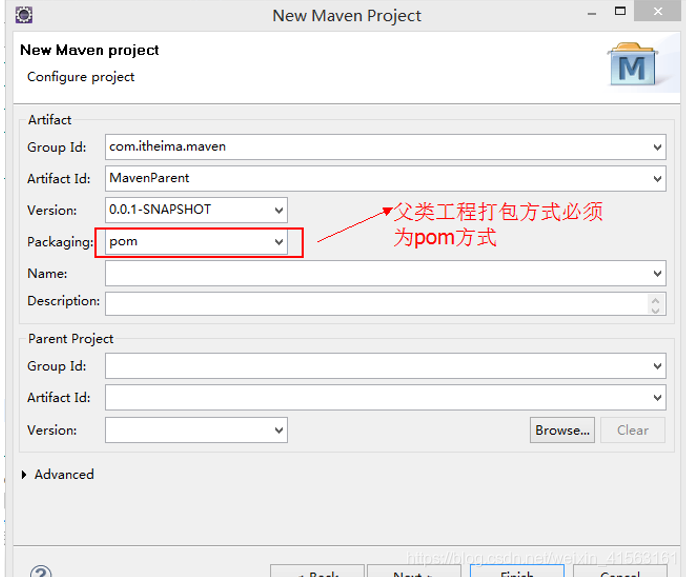The height and width of the screenshot is (577, 686).
Task: Open the Name field dropdown arrow
Action: coord(657,273)
